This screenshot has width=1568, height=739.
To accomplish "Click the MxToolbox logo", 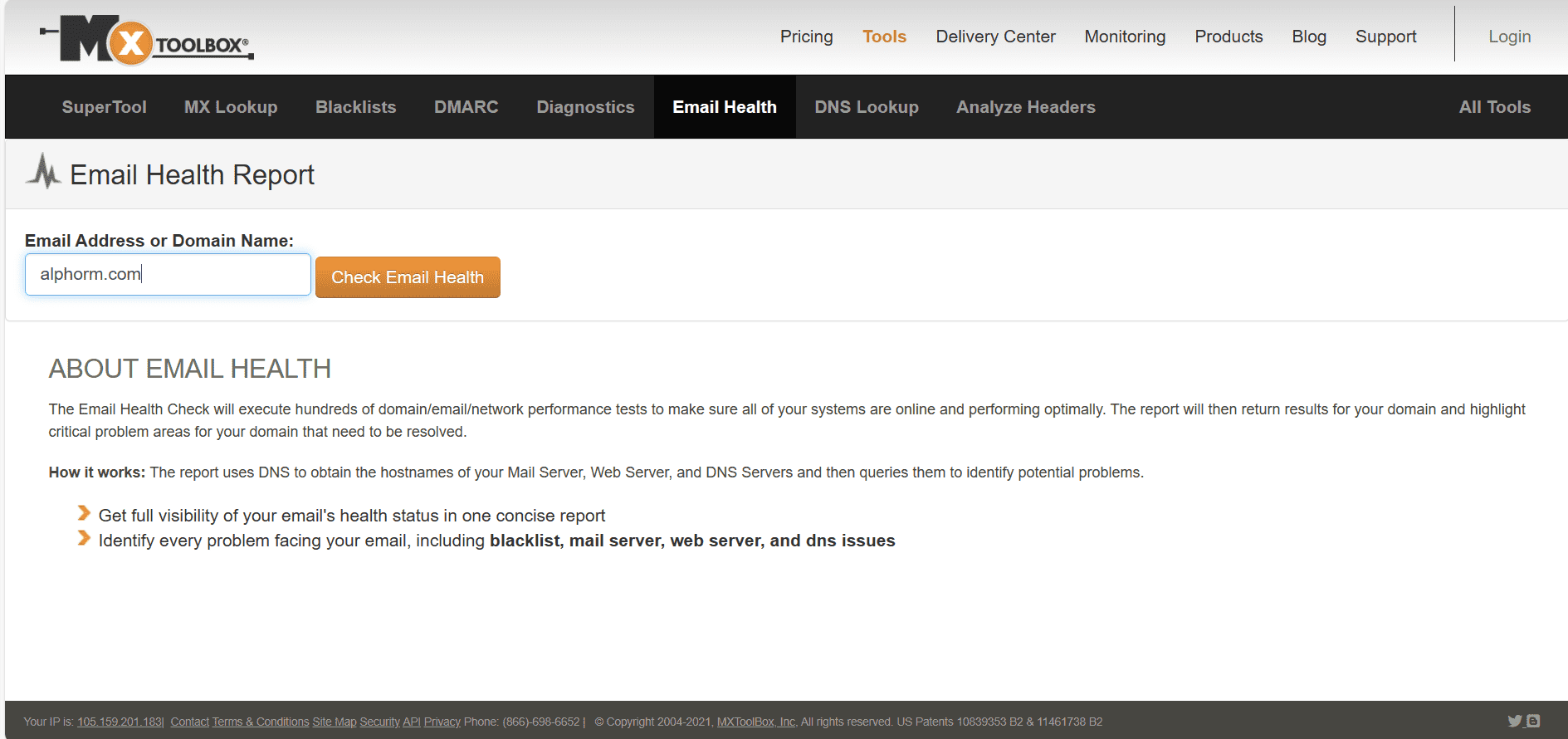I will coord(147,39).
